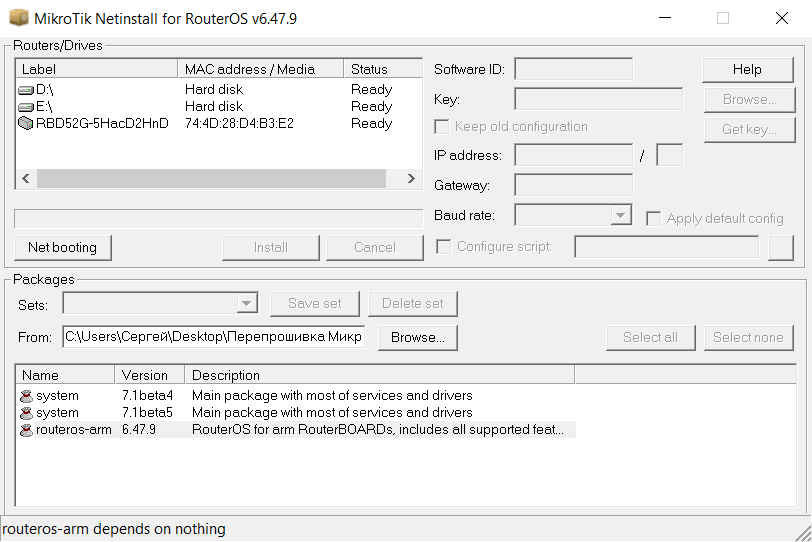Focus the Key input field
This screenshot has width=812, height=542.
click(x=599, y=99)
